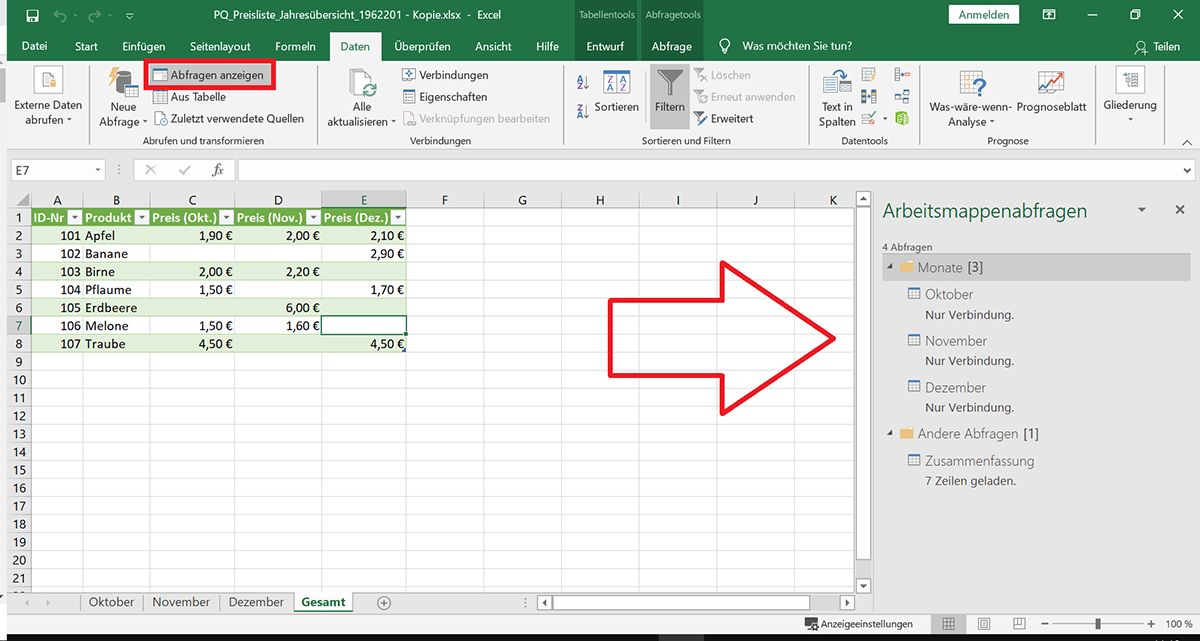Open the Datenüberprüfung validation icon

click(868, 119)
